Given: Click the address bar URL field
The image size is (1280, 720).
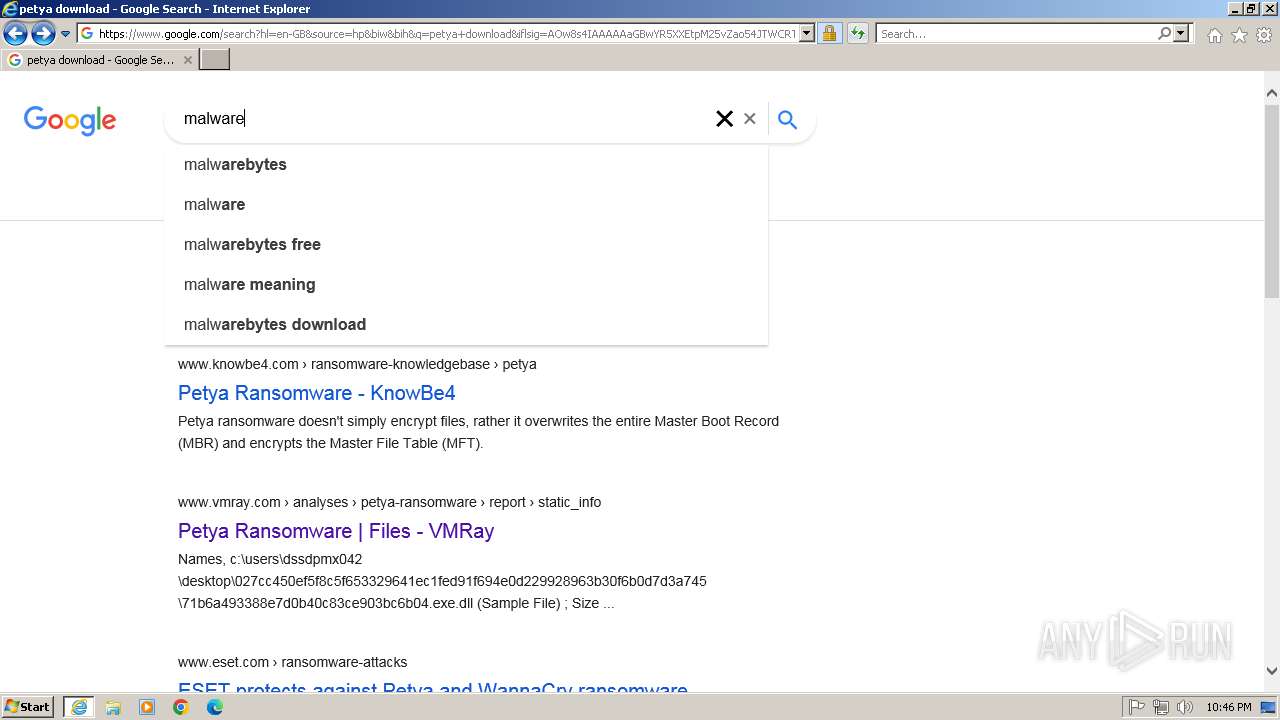Looking at the screenshot, I should pyautogui.click(x=447, y=34).
